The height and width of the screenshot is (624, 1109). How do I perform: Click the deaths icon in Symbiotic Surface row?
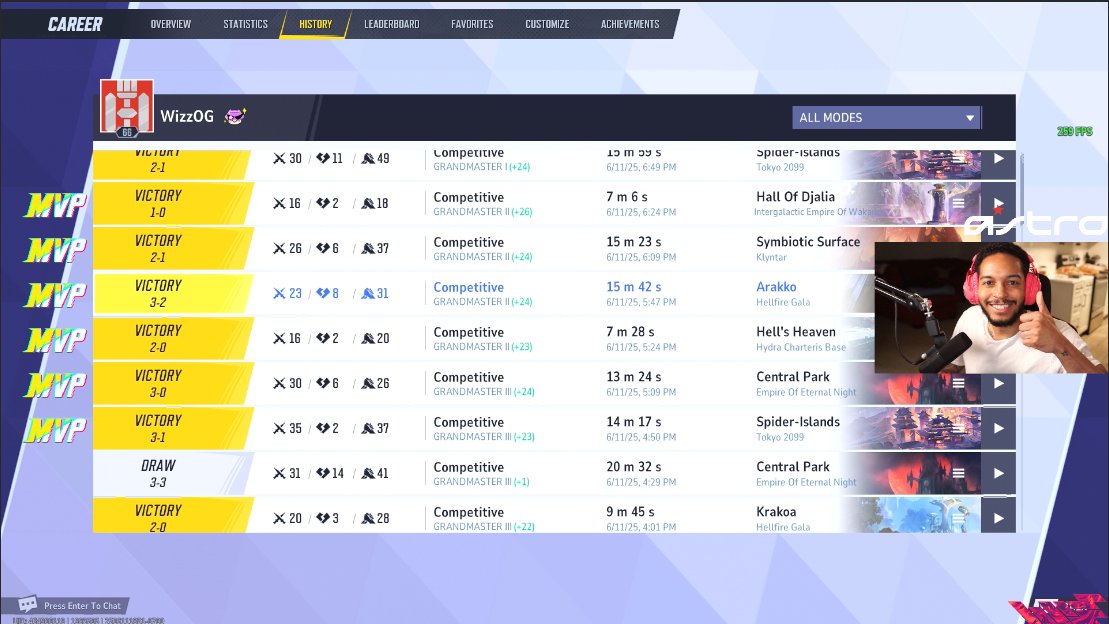coord(323,248)
